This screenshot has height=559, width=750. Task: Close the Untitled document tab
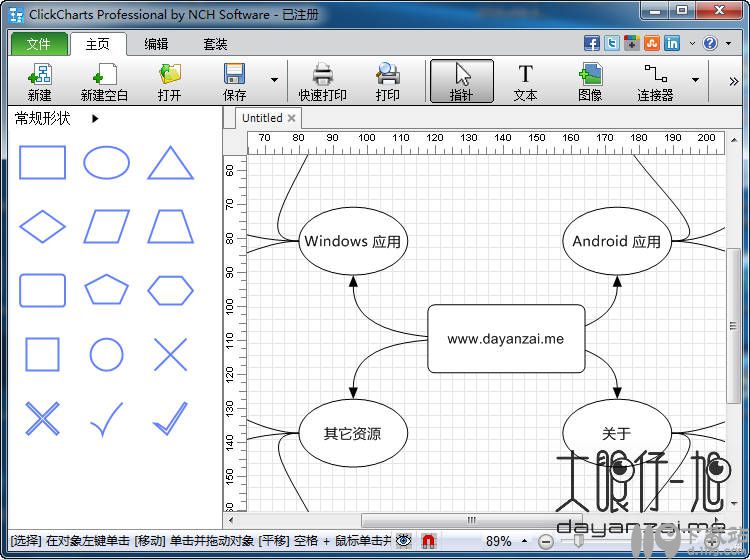pos(291,118)
